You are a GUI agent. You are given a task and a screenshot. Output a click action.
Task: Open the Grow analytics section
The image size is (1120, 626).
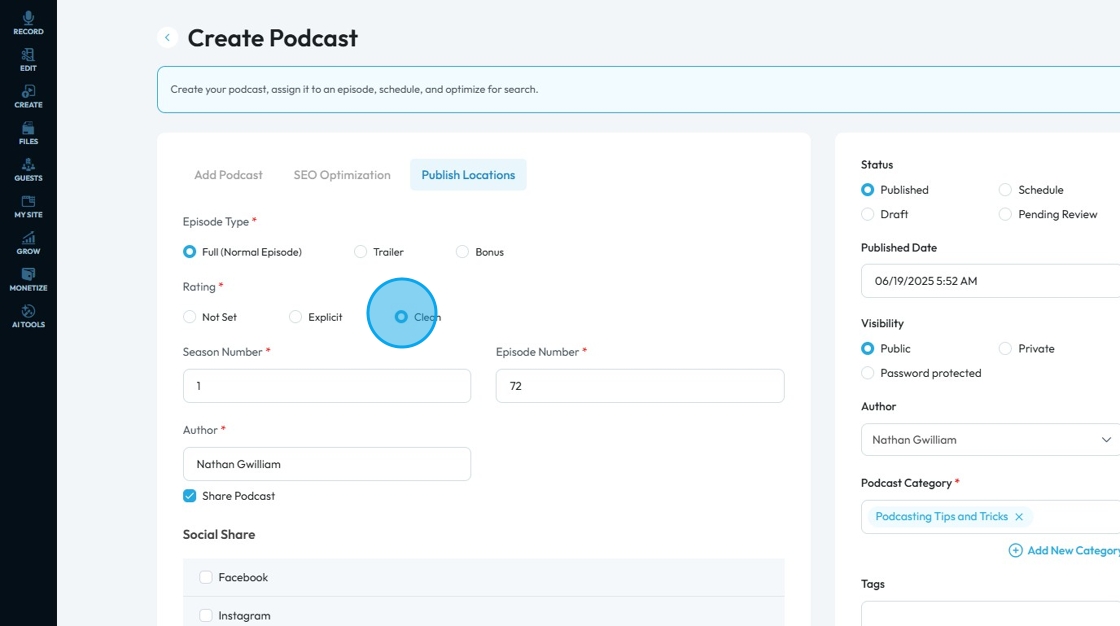[28, 243]
